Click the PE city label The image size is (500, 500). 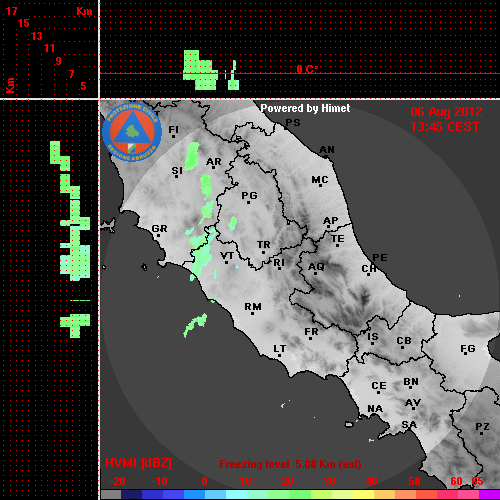pos(380,257)
